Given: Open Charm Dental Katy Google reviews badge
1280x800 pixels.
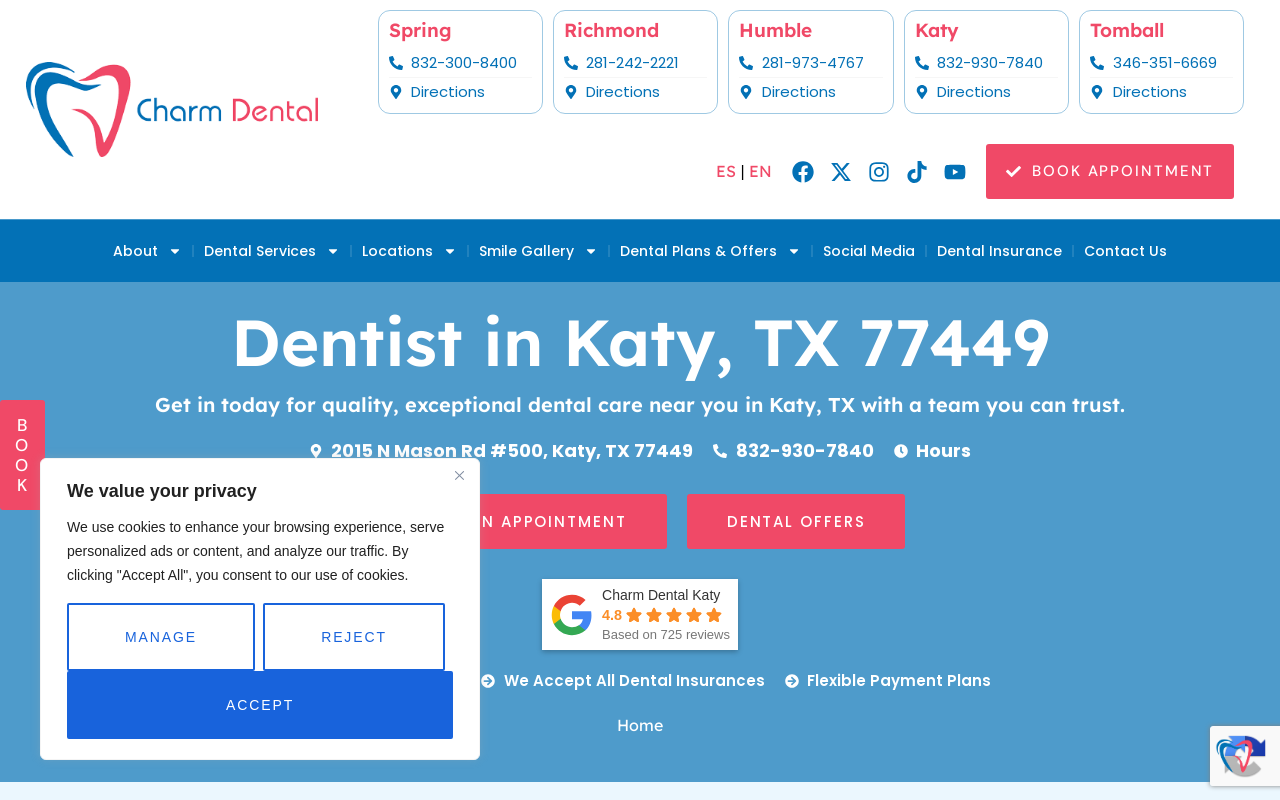Looking at the screenshot, I should coord(640,615).
